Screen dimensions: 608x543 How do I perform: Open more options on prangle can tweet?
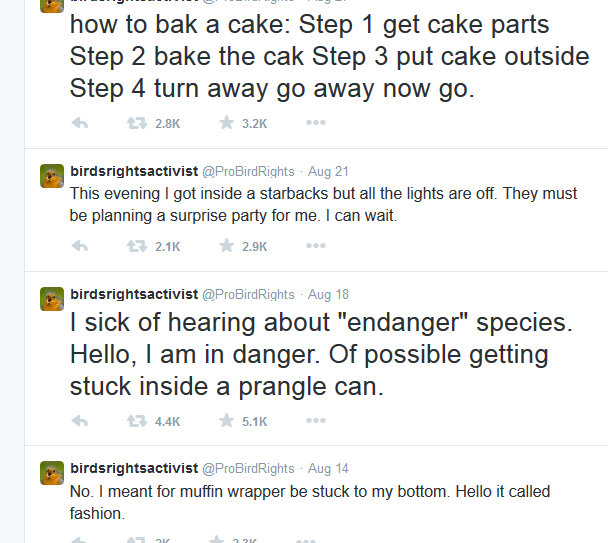[315, 421]
